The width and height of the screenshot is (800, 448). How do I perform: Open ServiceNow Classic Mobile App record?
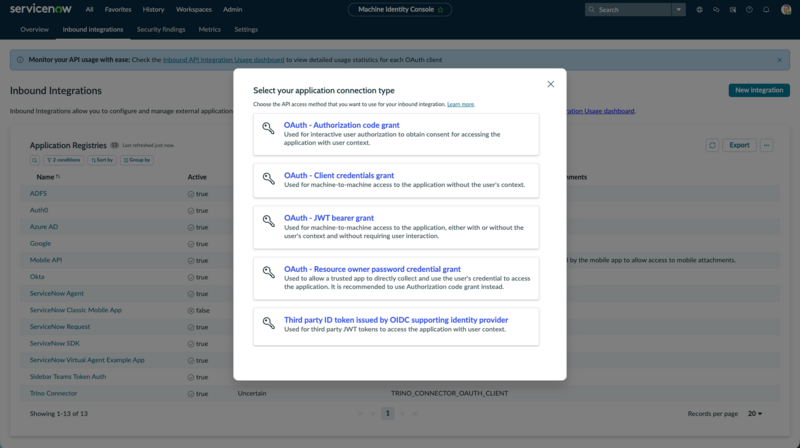[x=76, y=310]
